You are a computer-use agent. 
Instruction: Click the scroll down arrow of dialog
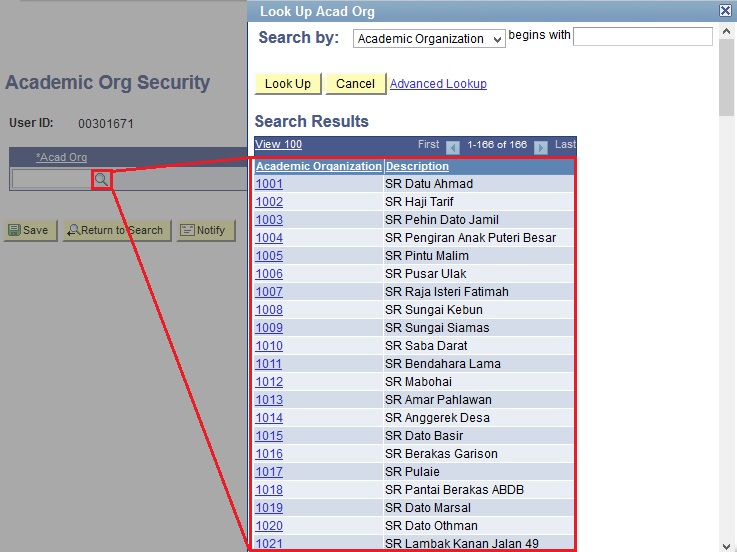tap(726, 545)
